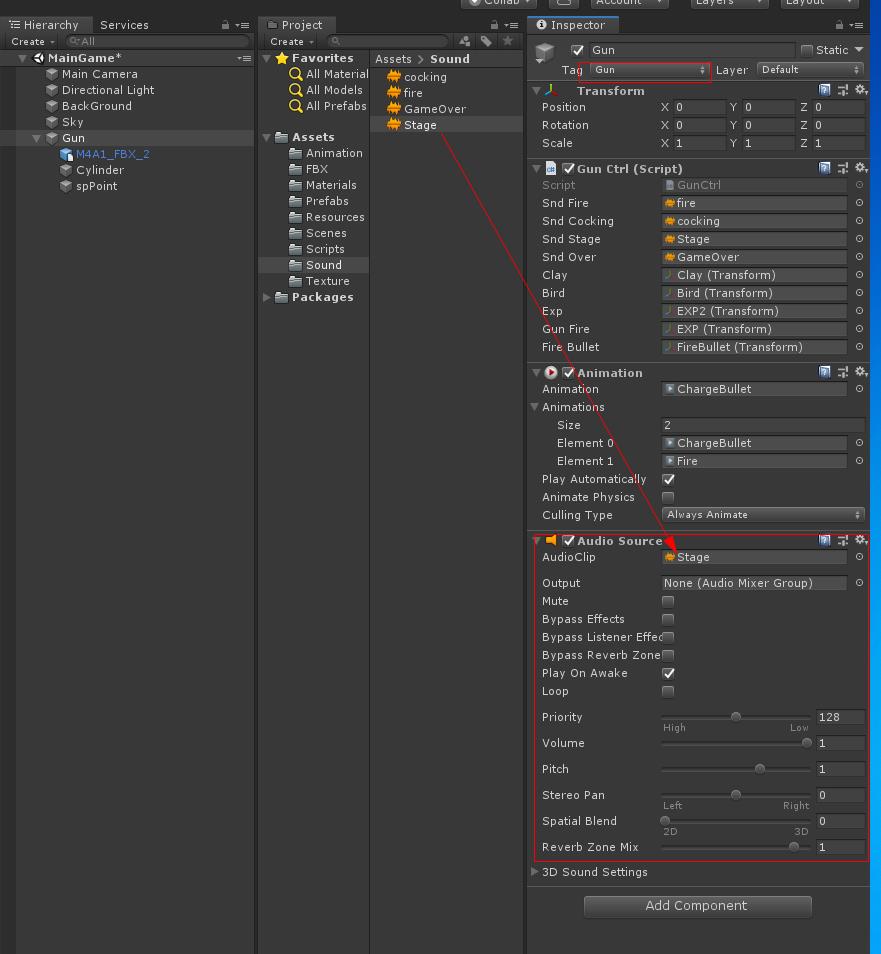881x954 pixels.
Task: Open object picker for Snd Cocking field
Action: 859,221
